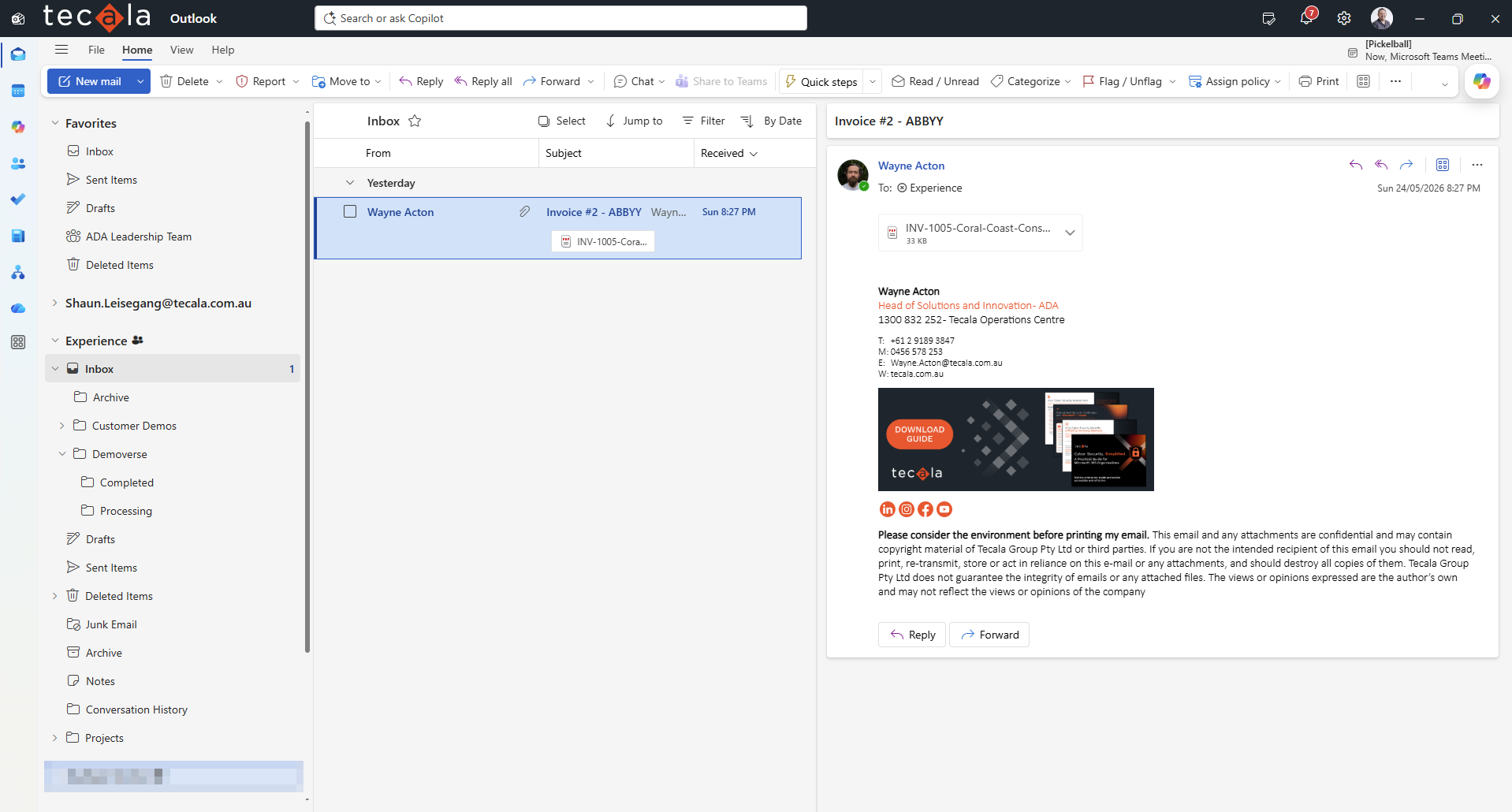This screenshot has width=1512, height=812.
Task: Expand the Shaun.Leisegang@tecala.com.au account
Action: click(55, 303)
